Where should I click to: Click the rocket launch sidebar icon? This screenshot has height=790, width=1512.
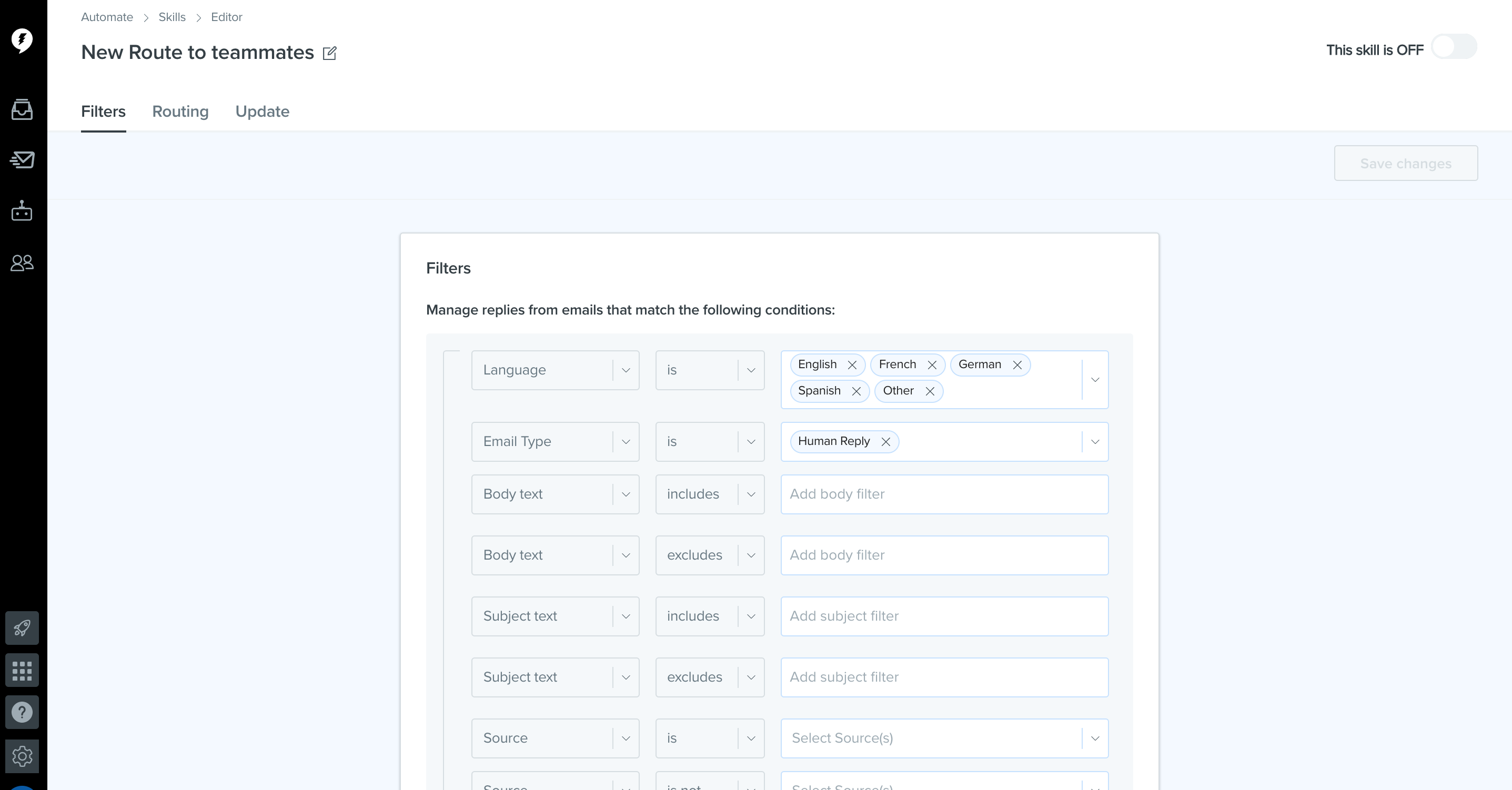pos(22,627)
